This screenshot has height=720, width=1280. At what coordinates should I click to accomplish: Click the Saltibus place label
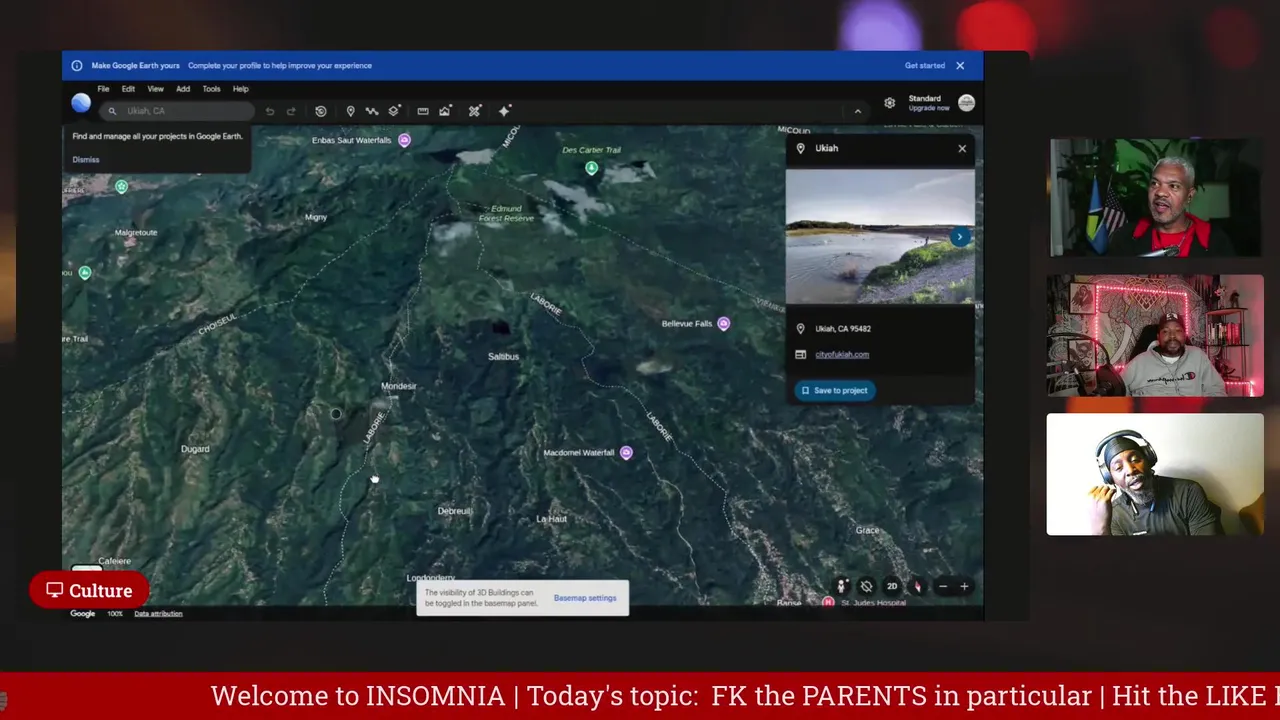[503, 357]
